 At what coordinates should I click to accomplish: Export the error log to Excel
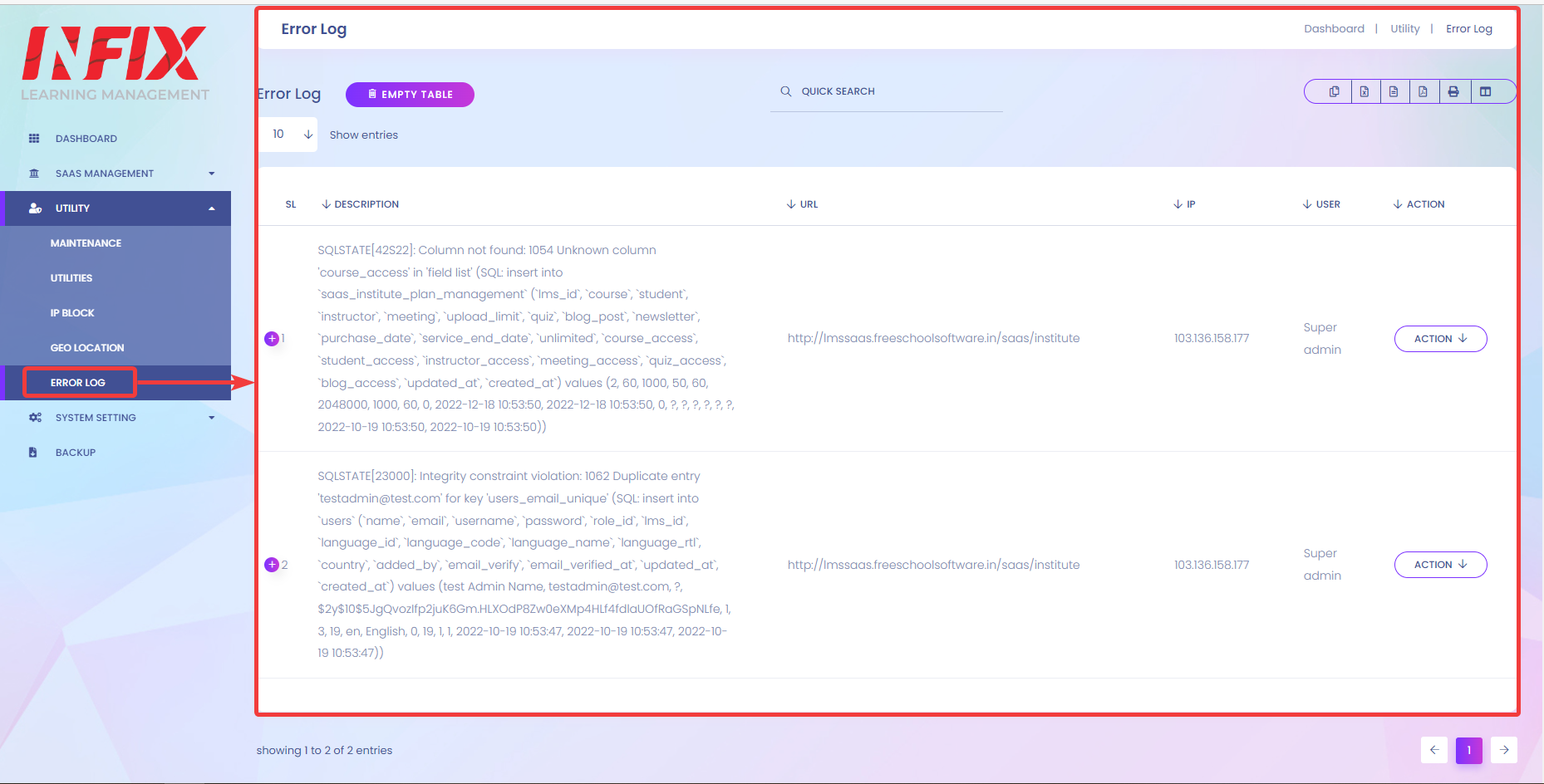[x=1365, y=92]
